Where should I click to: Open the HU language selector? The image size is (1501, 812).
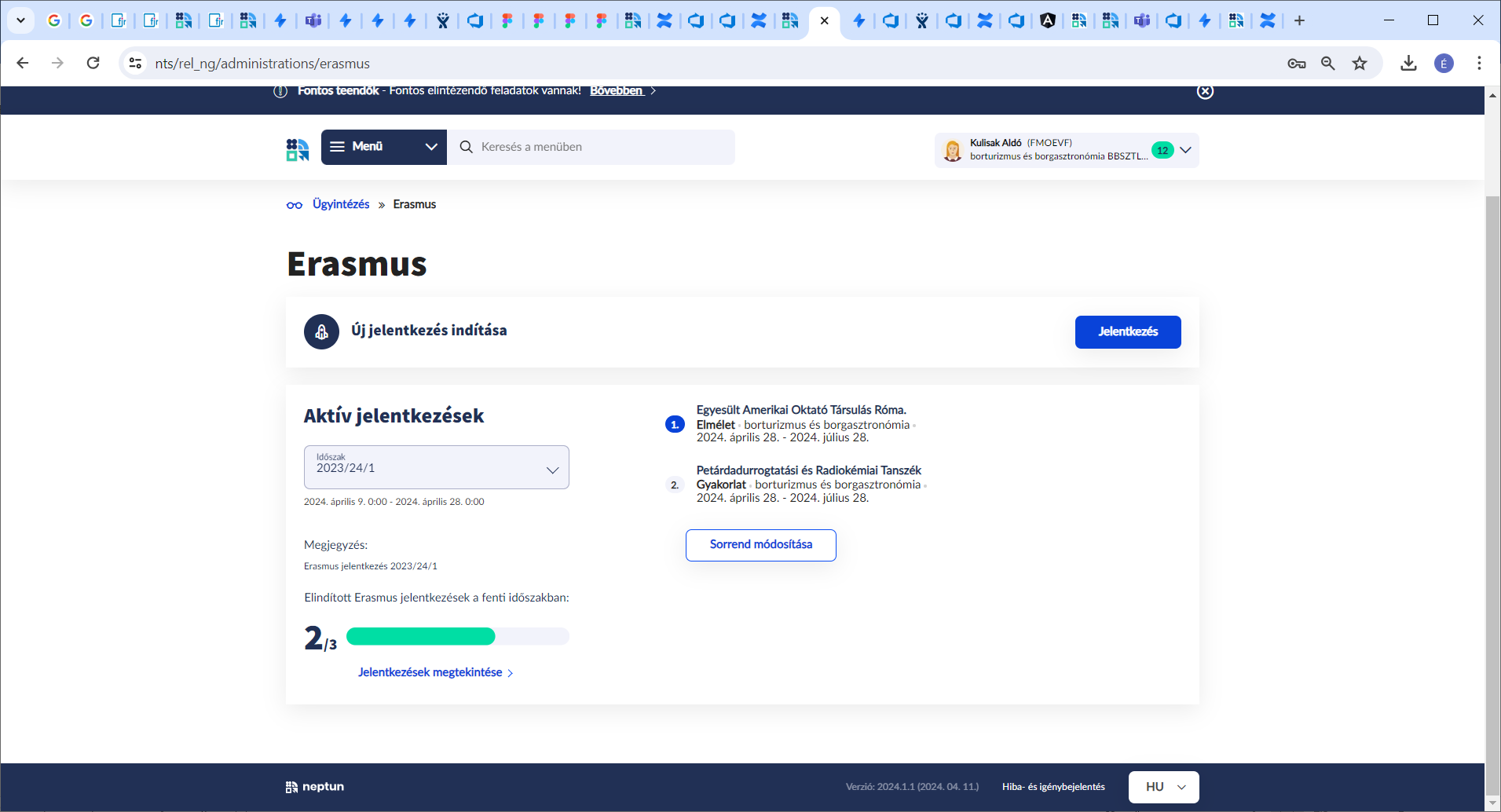click(1163, 787)
